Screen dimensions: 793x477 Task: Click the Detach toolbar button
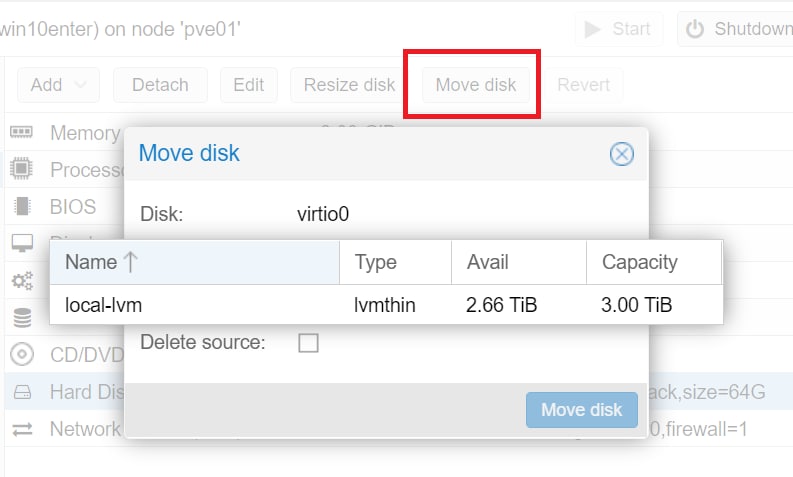(160, 85)
